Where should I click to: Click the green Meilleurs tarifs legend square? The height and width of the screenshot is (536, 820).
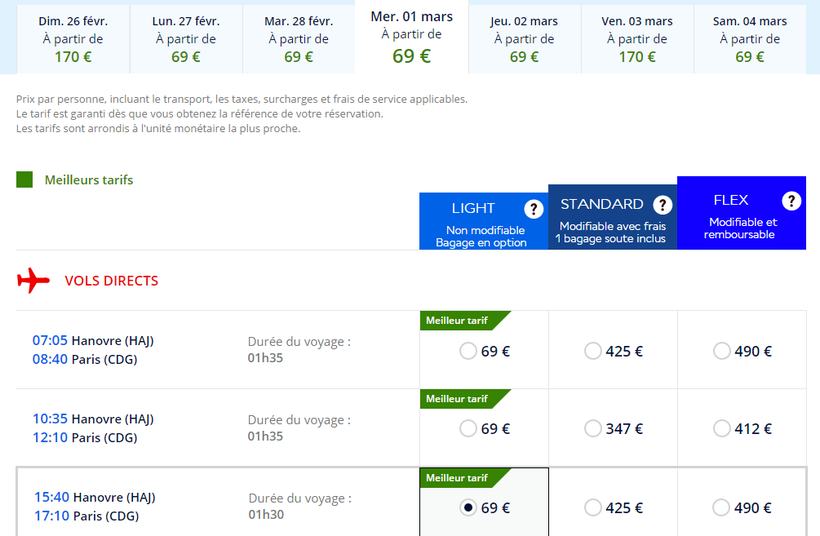tap(25, 180)
